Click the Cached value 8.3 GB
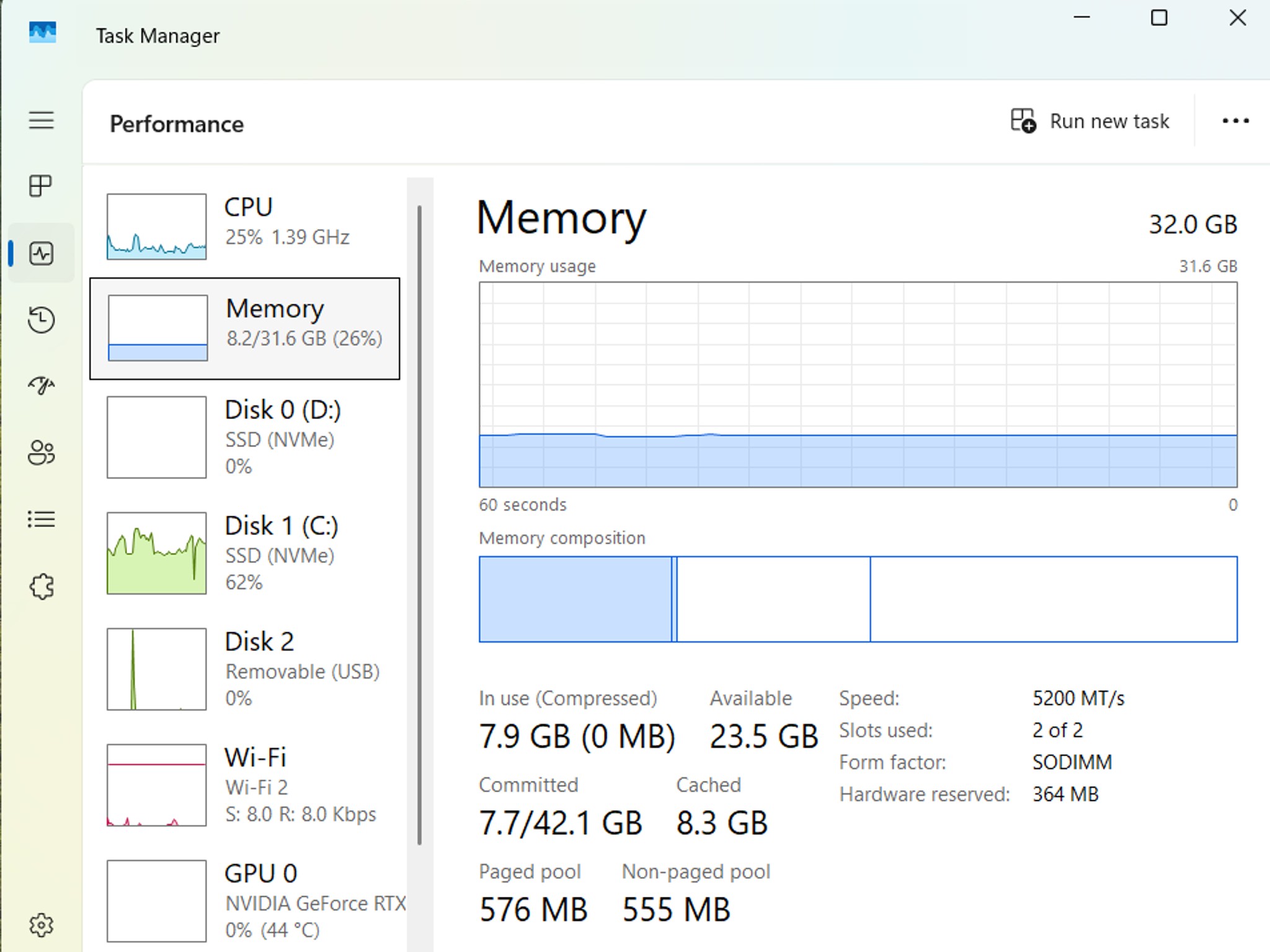 tap(722, 824)
